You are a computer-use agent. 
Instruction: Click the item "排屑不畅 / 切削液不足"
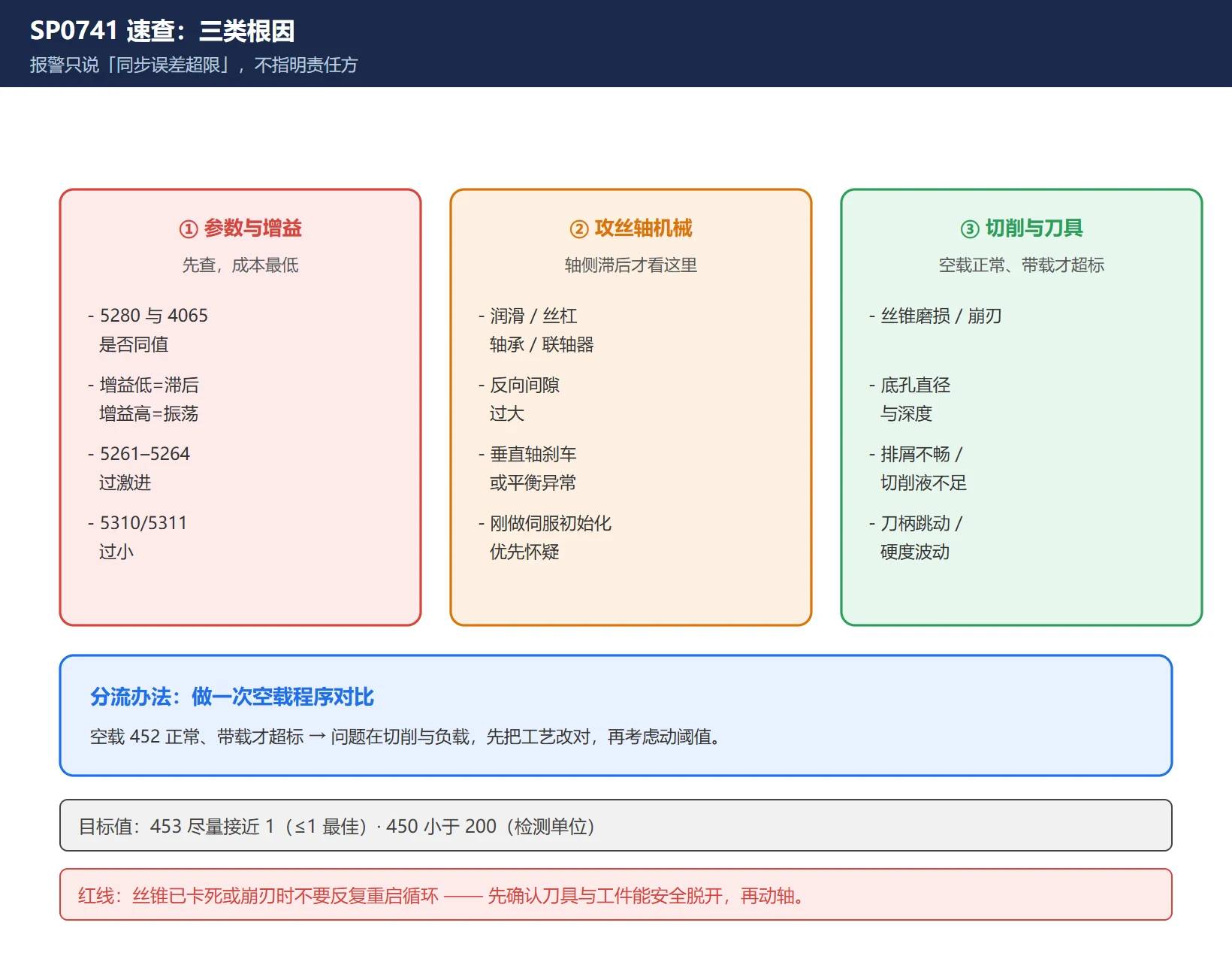pyautogui.click(x=918, y=468)
